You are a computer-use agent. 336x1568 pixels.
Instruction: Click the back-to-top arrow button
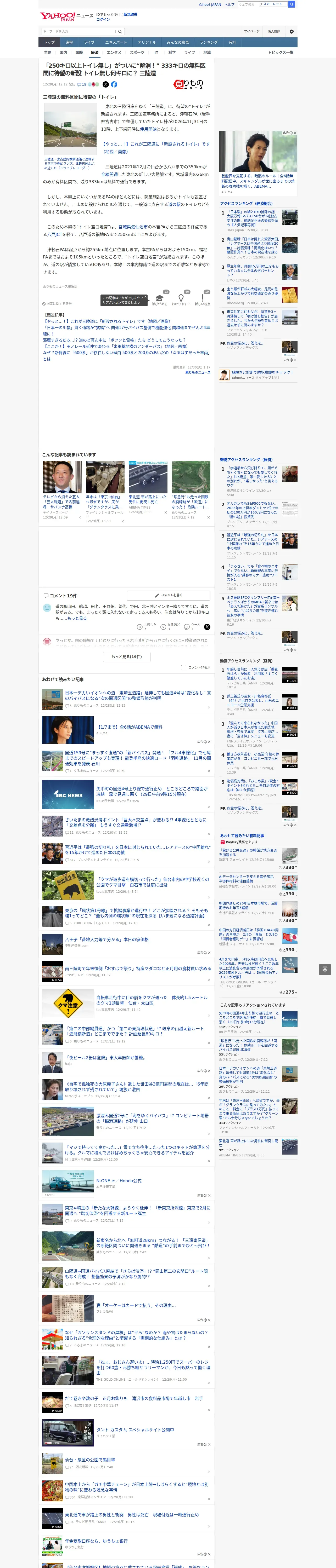pyautogui.click(x=325, y=969)
